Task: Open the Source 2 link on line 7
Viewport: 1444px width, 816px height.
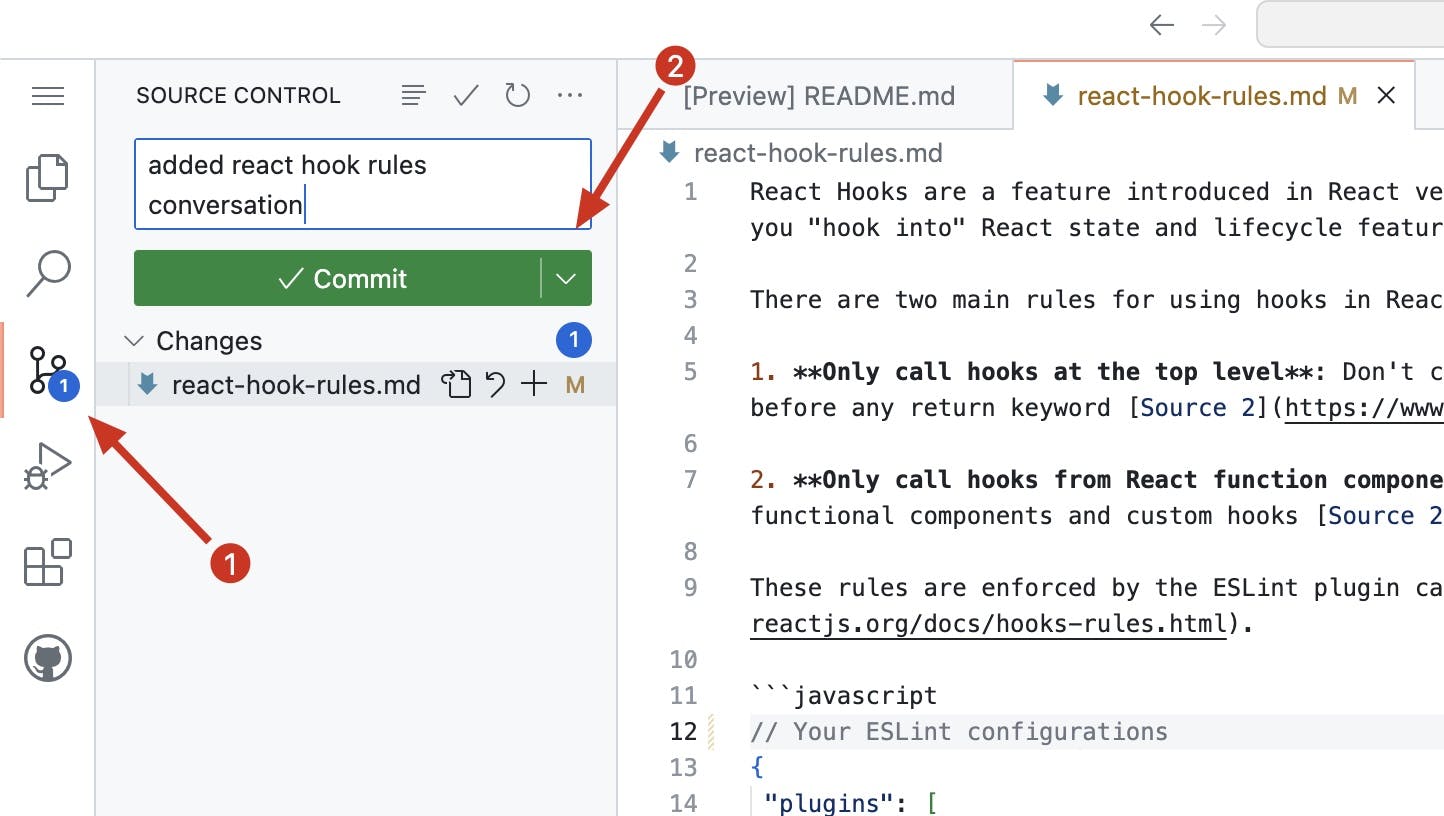Action: pyautogui.click(x=1385, y=516)
